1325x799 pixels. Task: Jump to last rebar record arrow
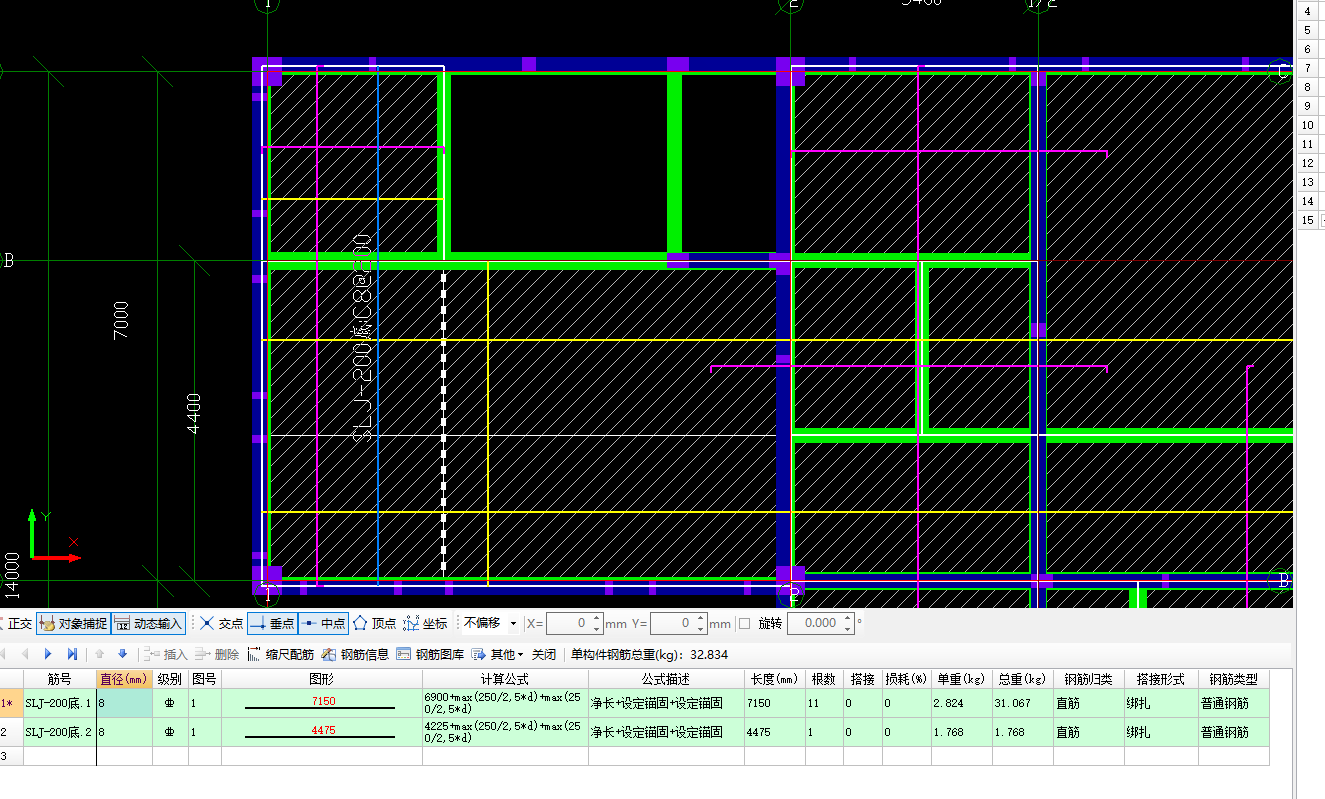tap(72, 654)
